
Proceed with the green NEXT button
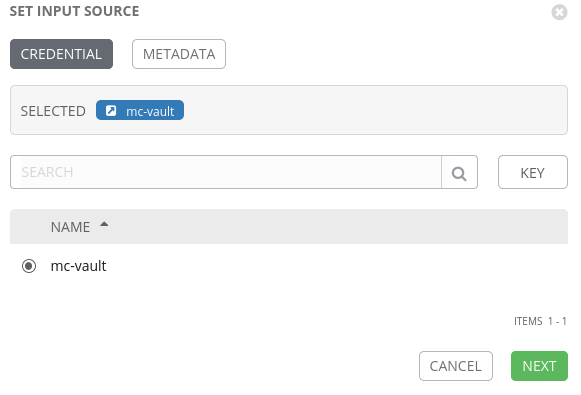(539, 366)
